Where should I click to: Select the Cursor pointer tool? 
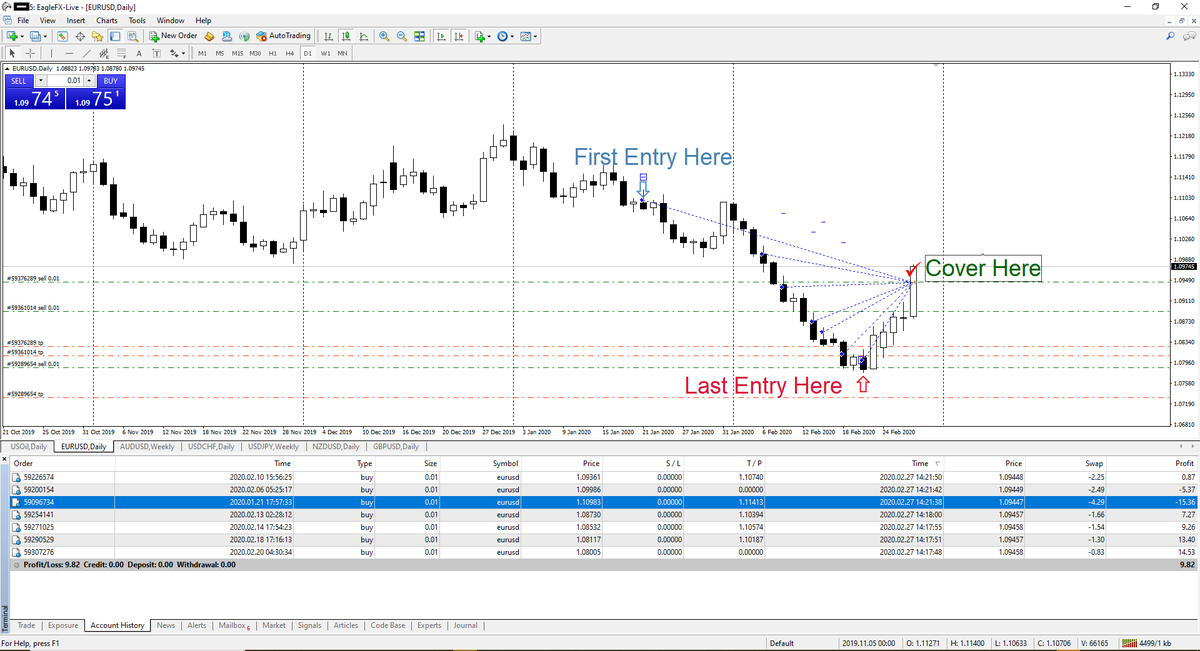[x=12, y=53]
